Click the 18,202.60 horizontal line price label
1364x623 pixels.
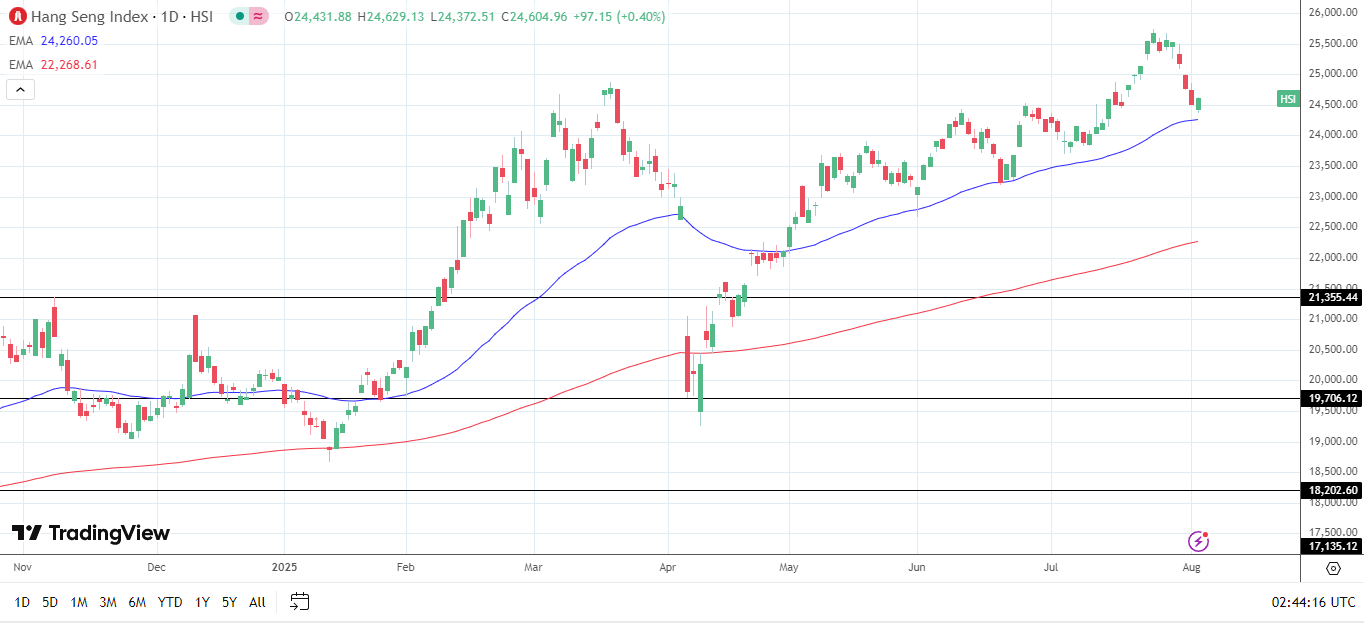click(1331, 490)
